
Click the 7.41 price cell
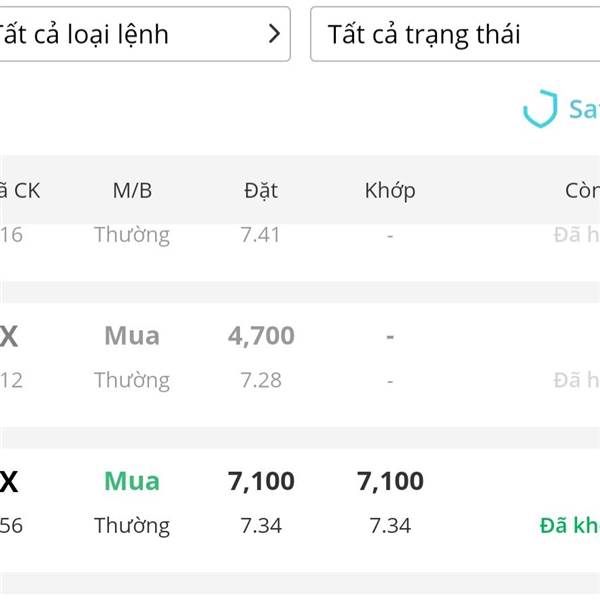[x=260, y=235]
